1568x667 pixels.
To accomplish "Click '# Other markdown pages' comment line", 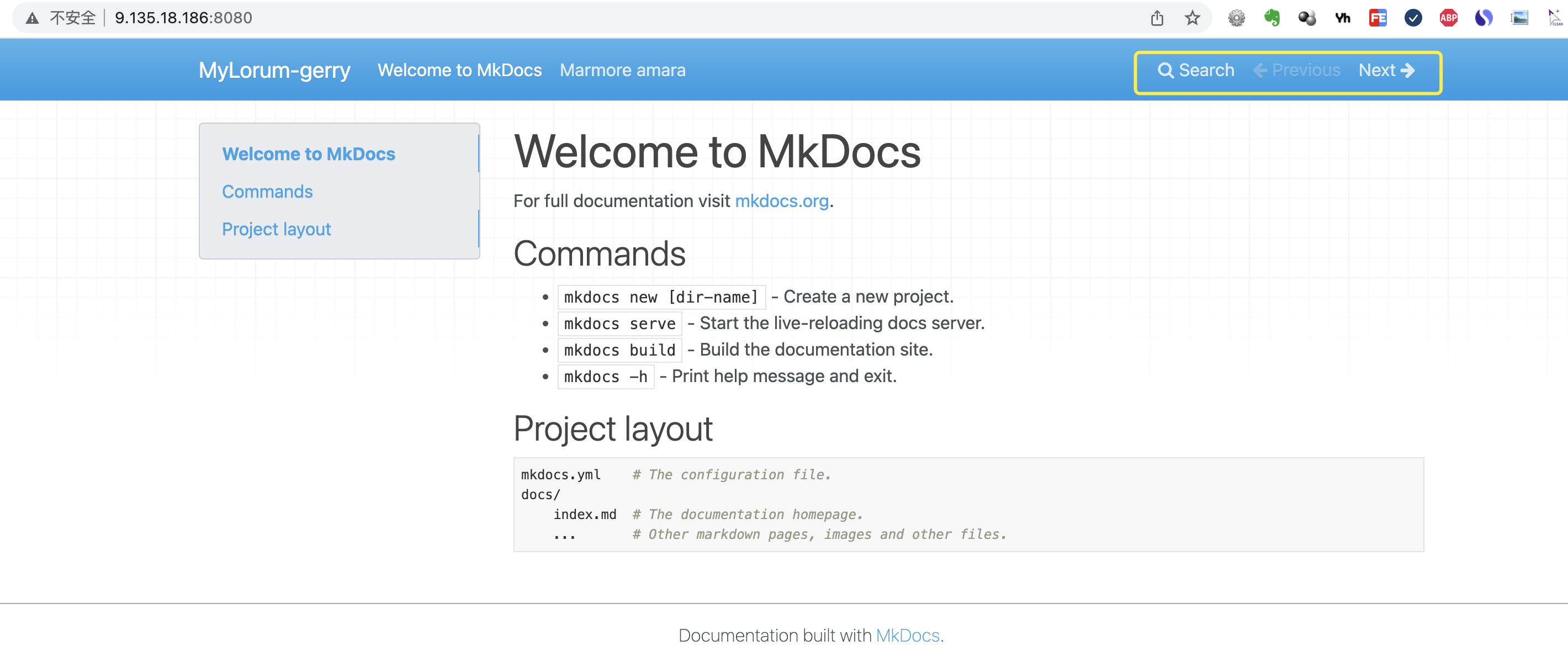I will coord(819,534).
